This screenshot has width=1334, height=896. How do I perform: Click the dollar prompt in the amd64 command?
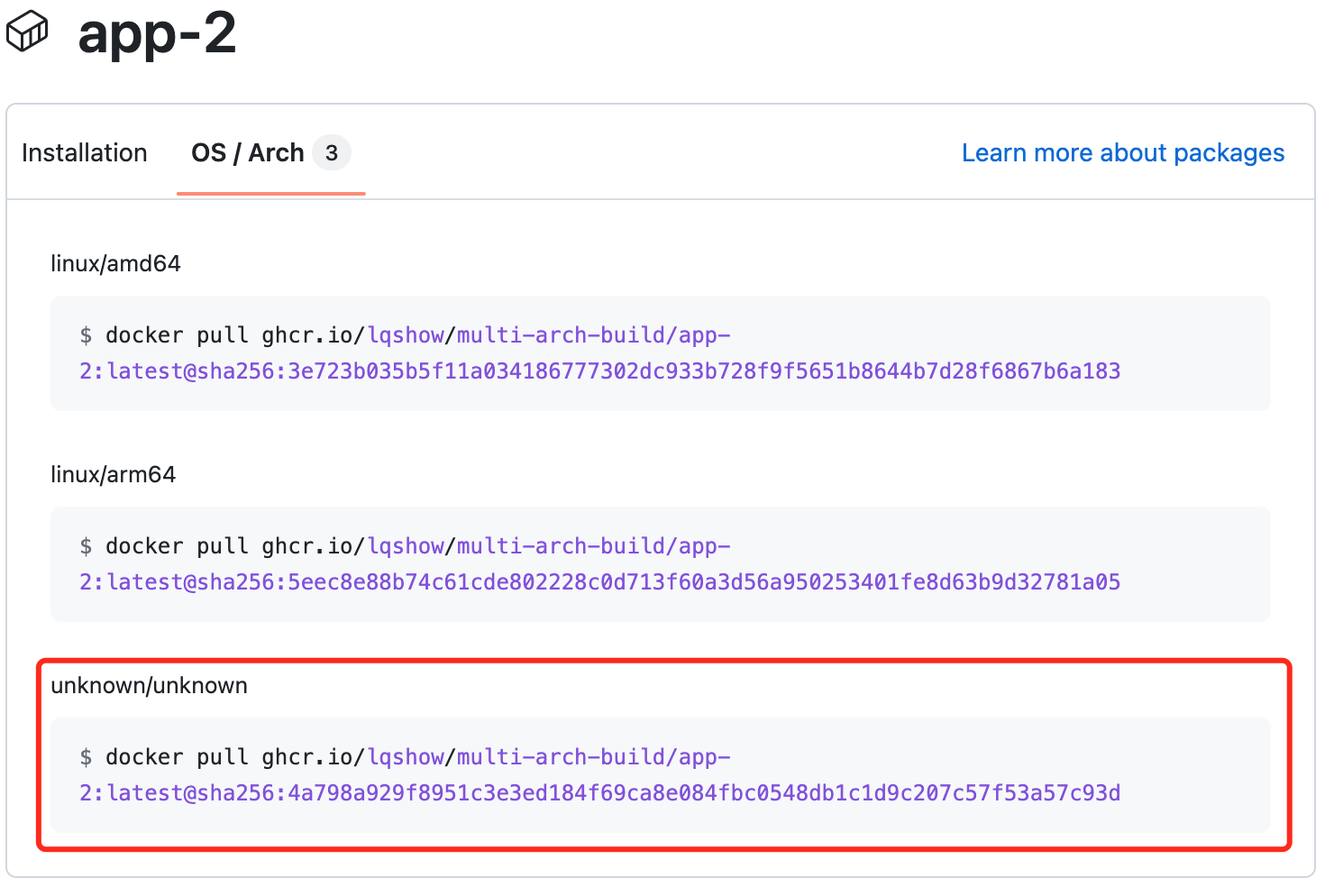[x=86, y=335]
